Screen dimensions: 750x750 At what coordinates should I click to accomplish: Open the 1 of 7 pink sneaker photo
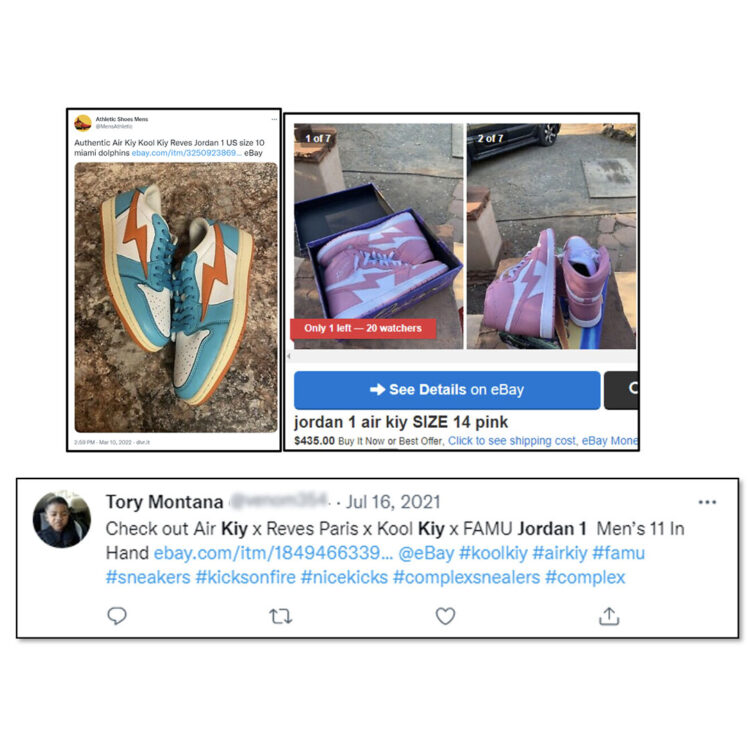[378, 236]
